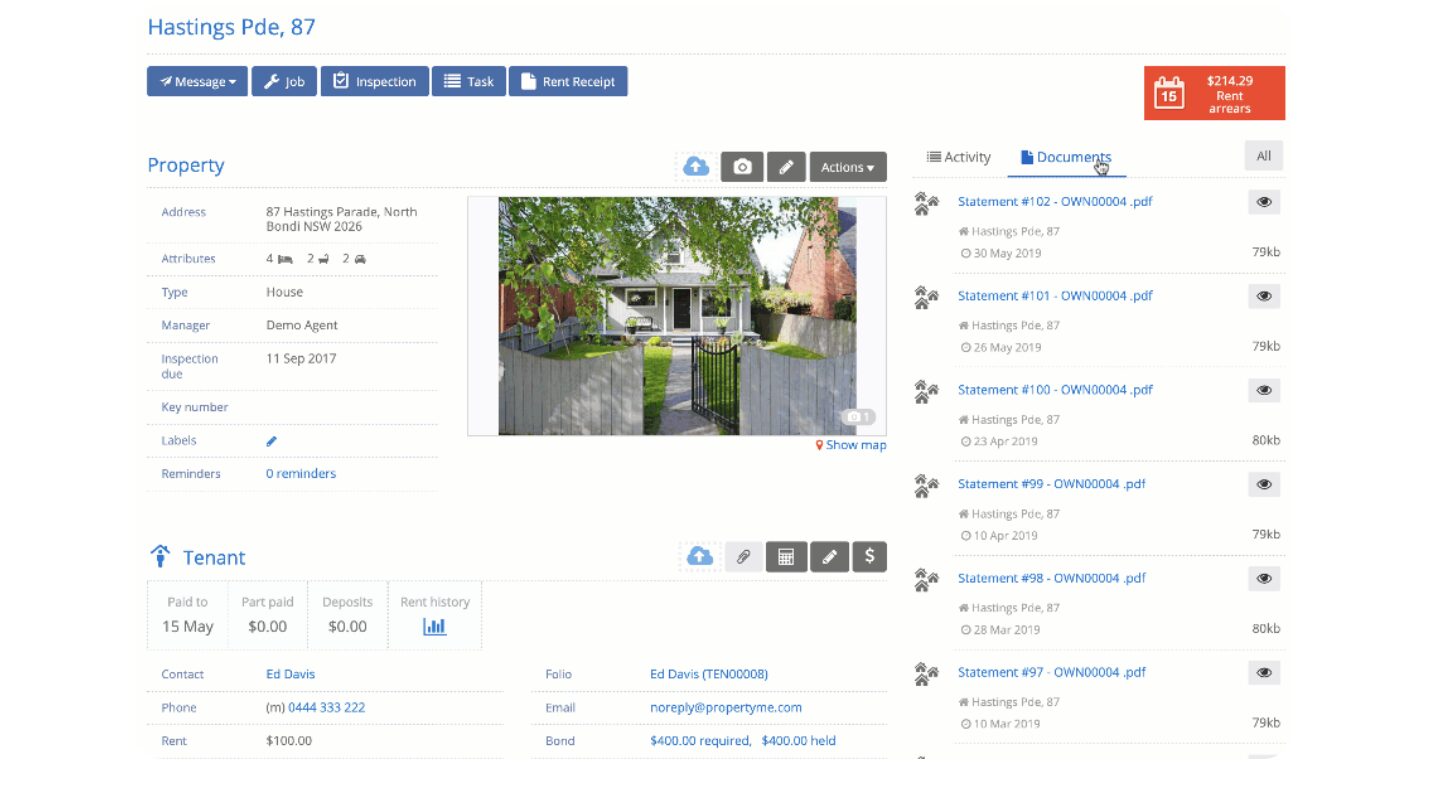The width and height of the screenshot is (1440, 788).
Task: Open contact Ed Davis
Action: click(x=290, y=674)
